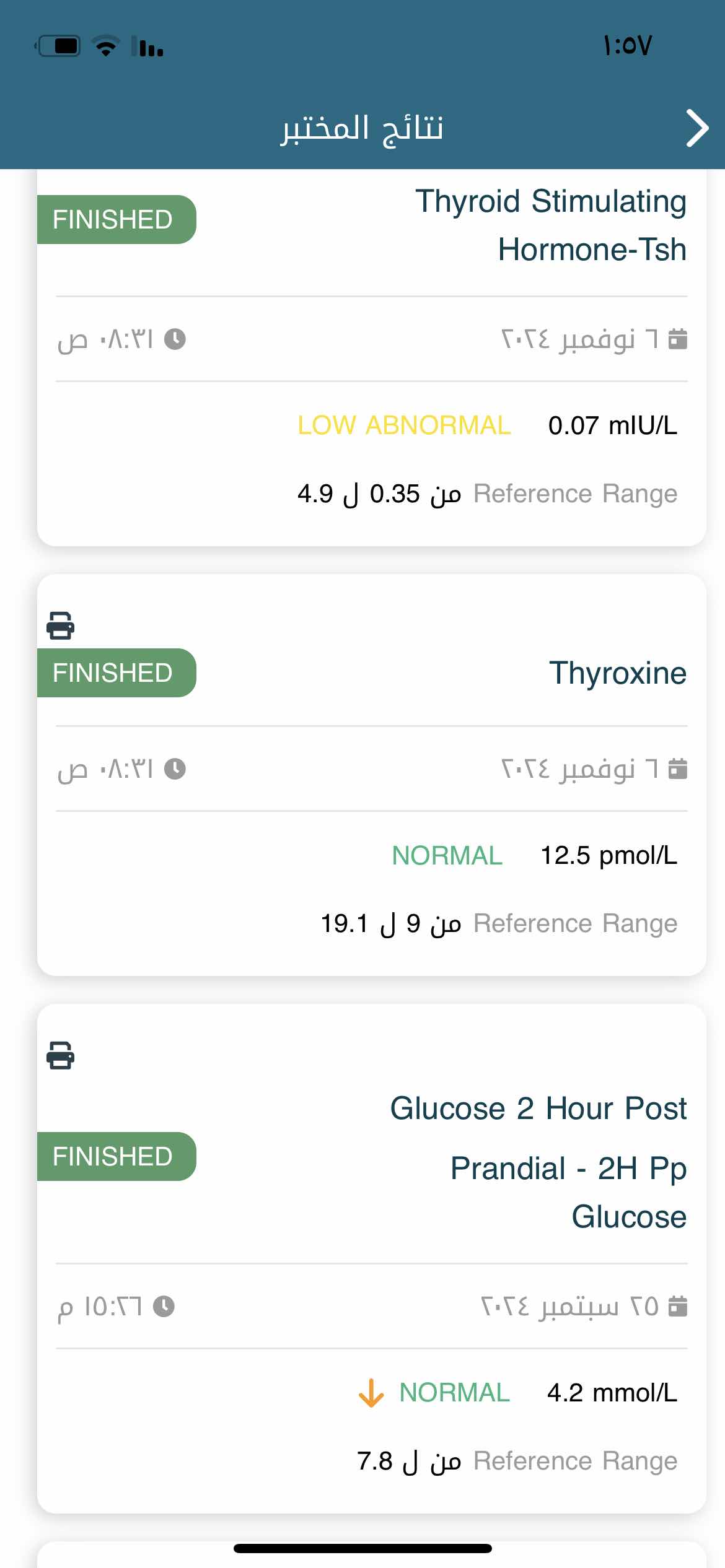This screenshot has height=1568, width=725.
Task: Tap FINISHED badge on TSH card
Action: (116, 220)
